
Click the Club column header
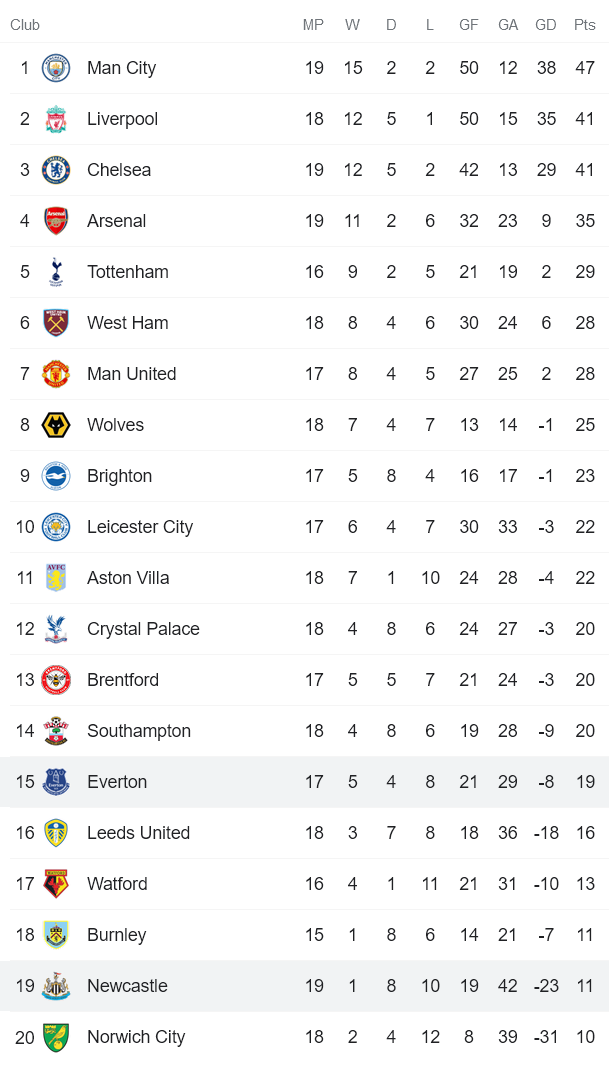click(25, 25)
